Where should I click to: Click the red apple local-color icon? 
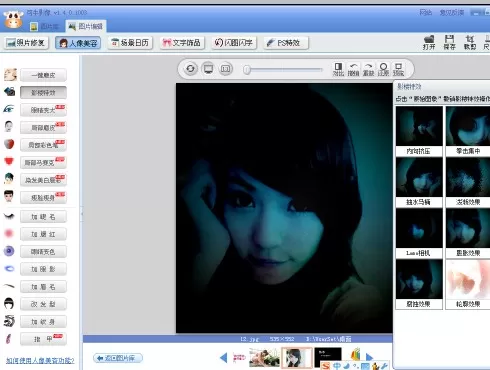tap(9, 144)
